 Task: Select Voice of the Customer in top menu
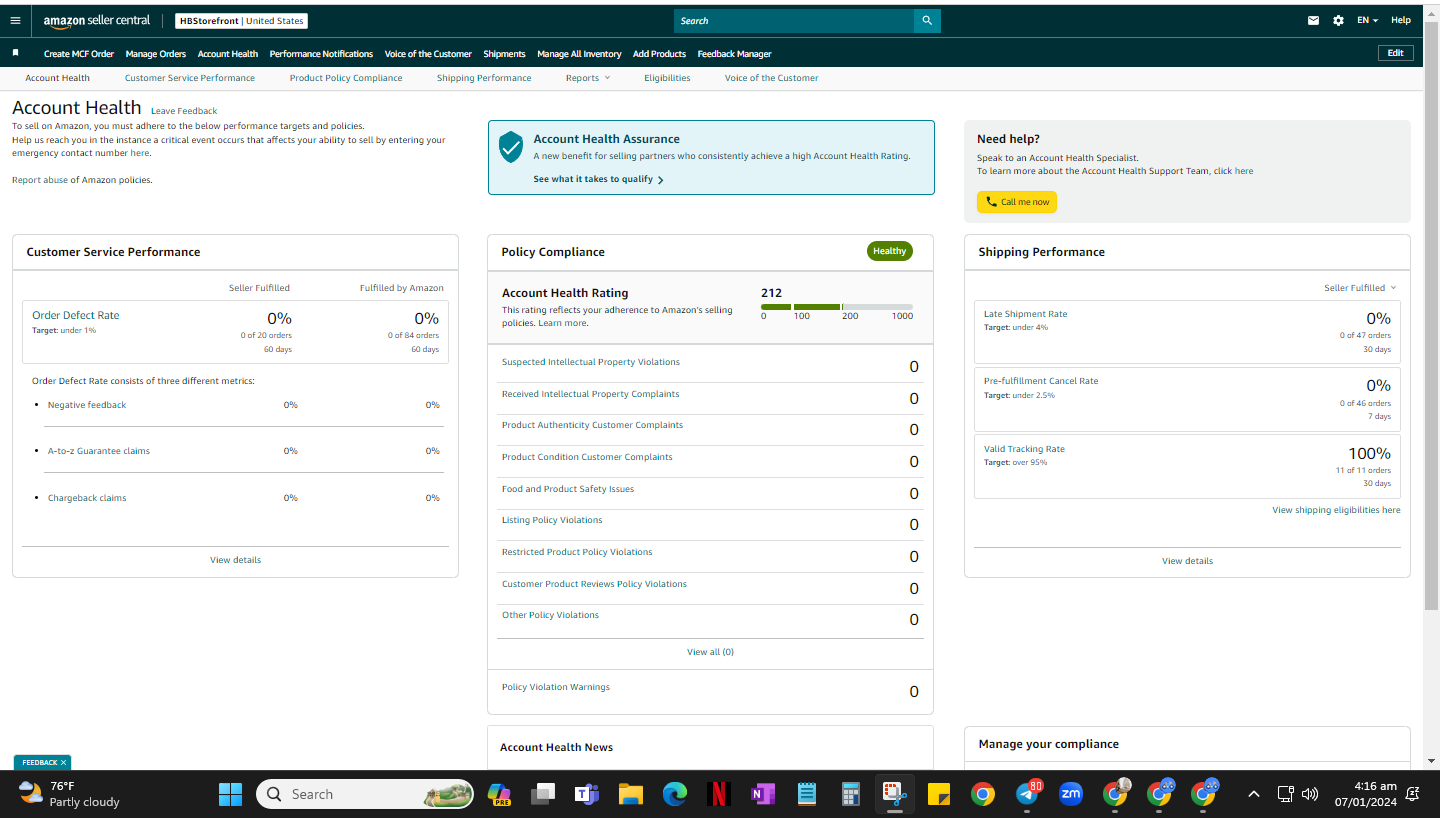[x=428, y=54]
